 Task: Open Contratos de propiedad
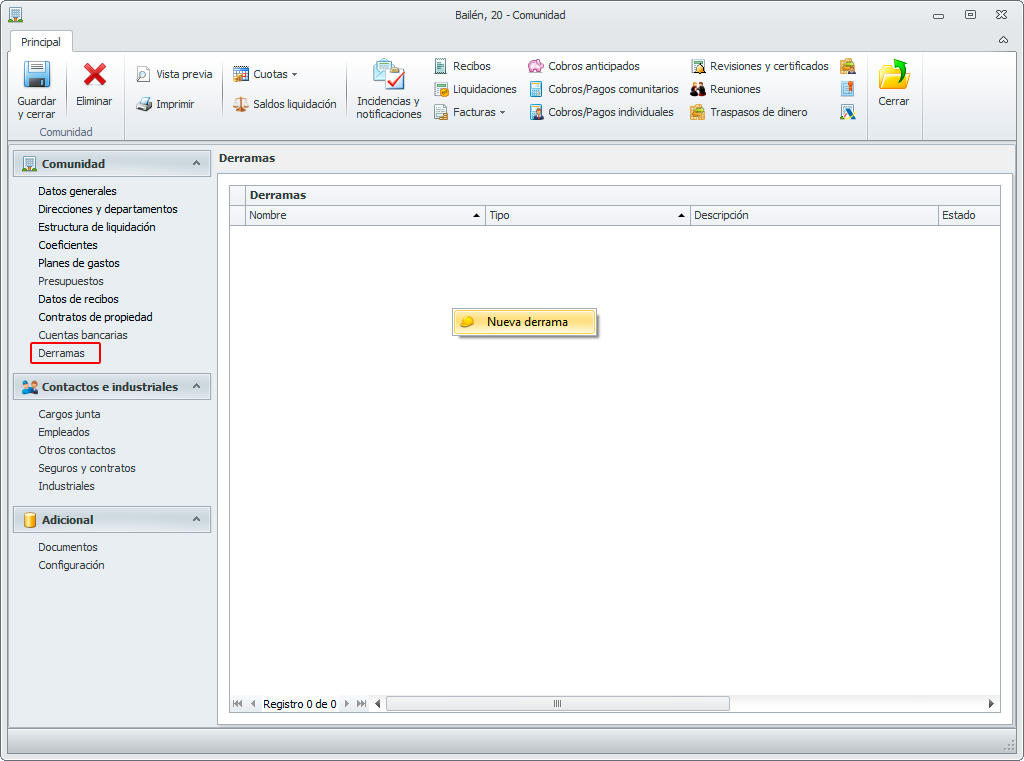pyautogui.click(x=95, y=317)
